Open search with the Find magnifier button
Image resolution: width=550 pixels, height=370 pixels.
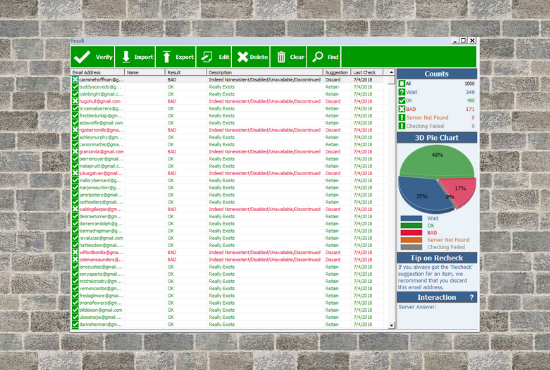point(324,57)
